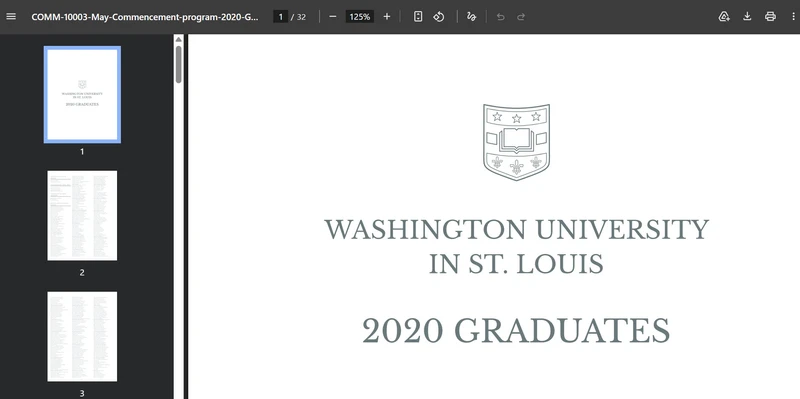Image resolution: width=800 pixels, height=399 pixels.
Task: Open the page 1 thumbnail
Action: tap(82, 94)
